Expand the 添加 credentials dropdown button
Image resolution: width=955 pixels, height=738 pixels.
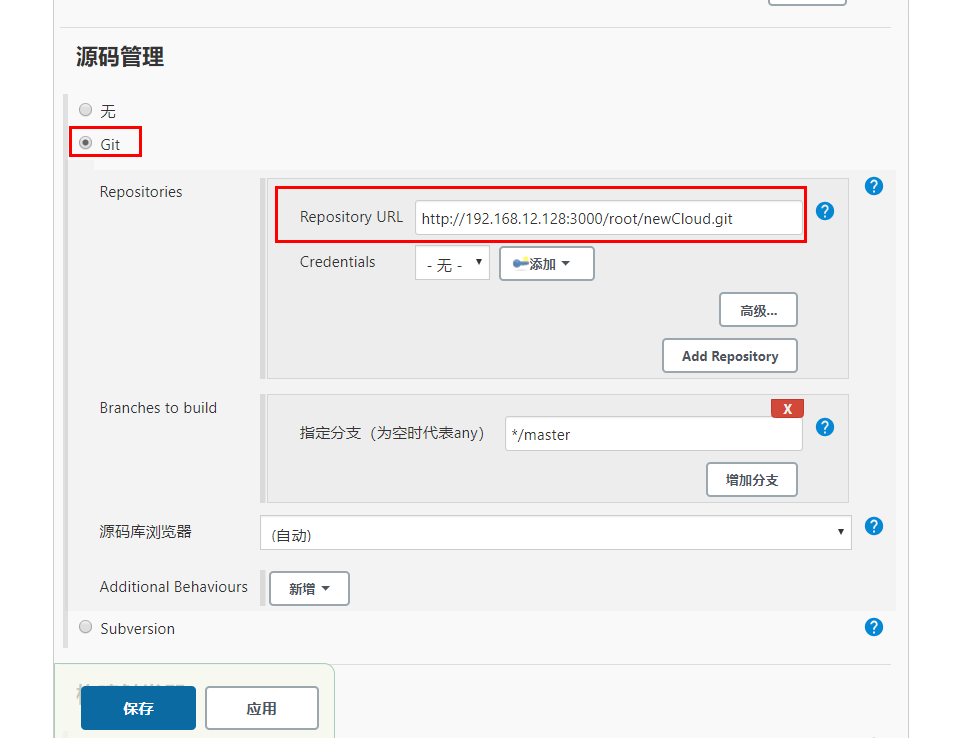click(546, 264)
